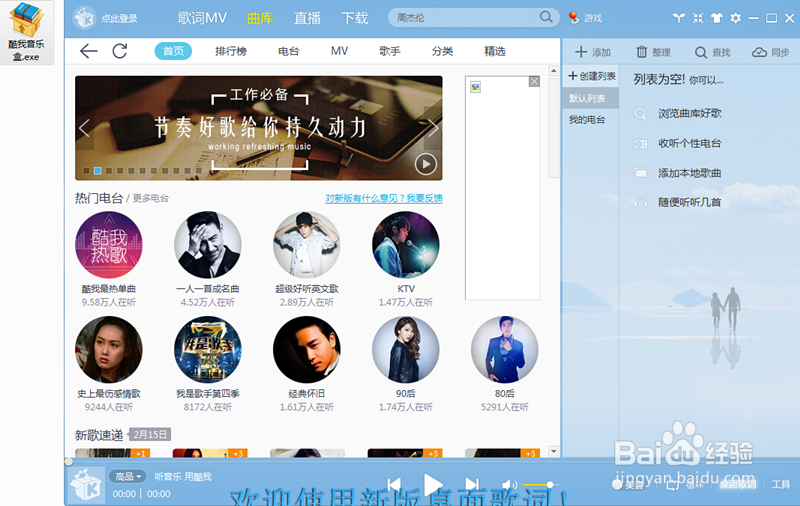Open the 电台 section

(x=289, y=51)
